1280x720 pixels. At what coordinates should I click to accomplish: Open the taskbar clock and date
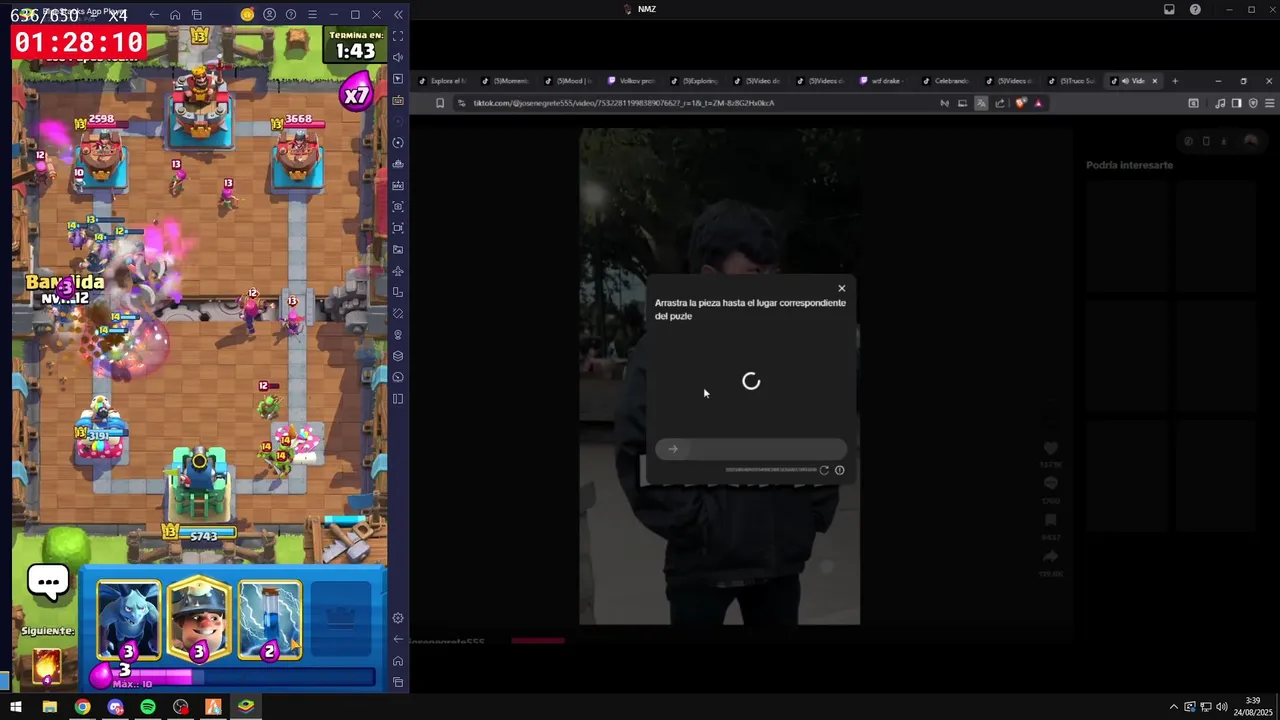coord(1253,706)
